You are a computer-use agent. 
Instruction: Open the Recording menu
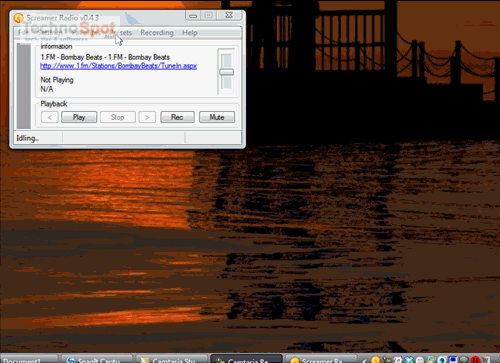coord(157,33)
